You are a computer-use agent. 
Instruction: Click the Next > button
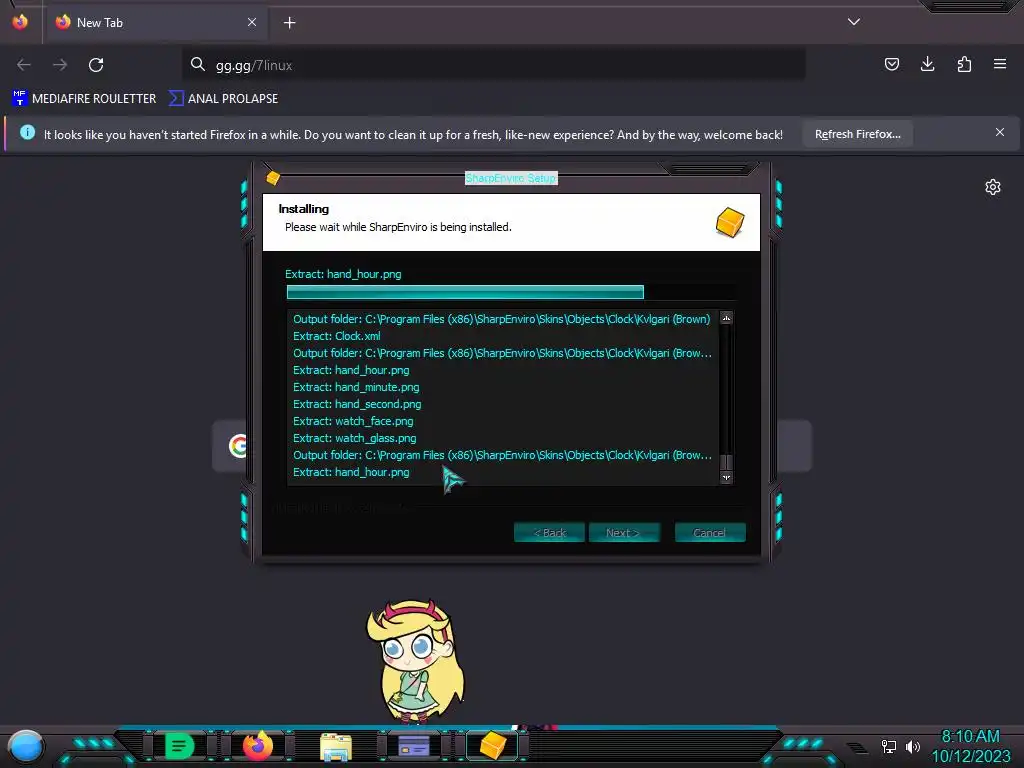pos(624,533)
